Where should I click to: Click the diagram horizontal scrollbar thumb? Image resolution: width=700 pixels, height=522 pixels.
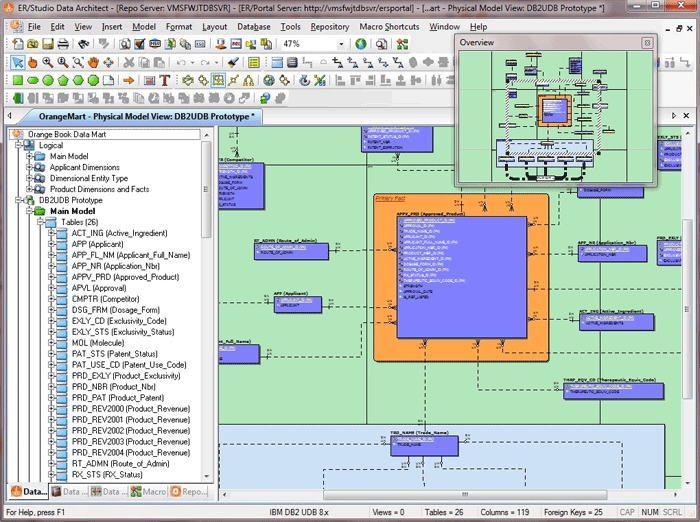465,494
